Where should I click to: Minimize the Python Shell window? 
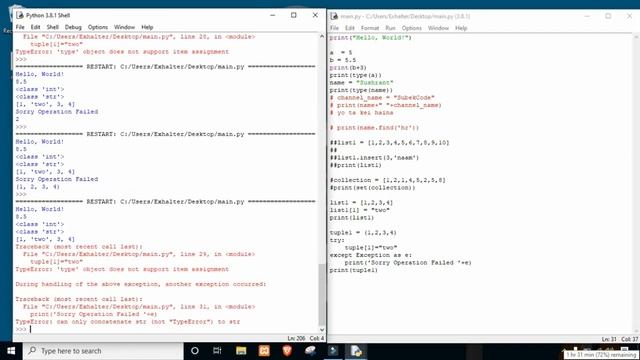(273, 15)
